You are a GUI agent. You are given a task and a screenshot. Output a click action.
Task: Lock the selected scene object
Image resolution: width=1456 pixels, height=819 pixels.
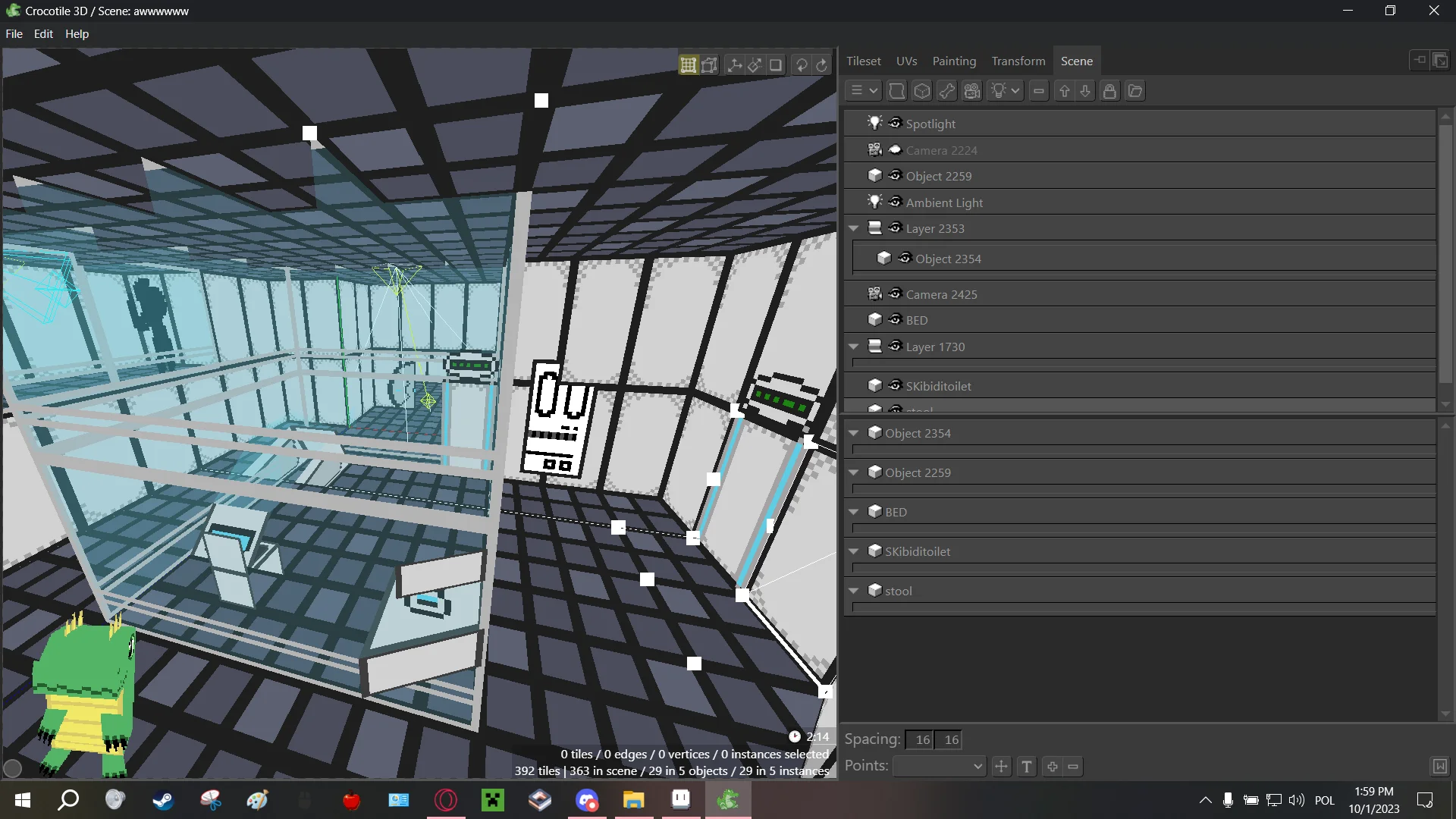(1109, 90)
